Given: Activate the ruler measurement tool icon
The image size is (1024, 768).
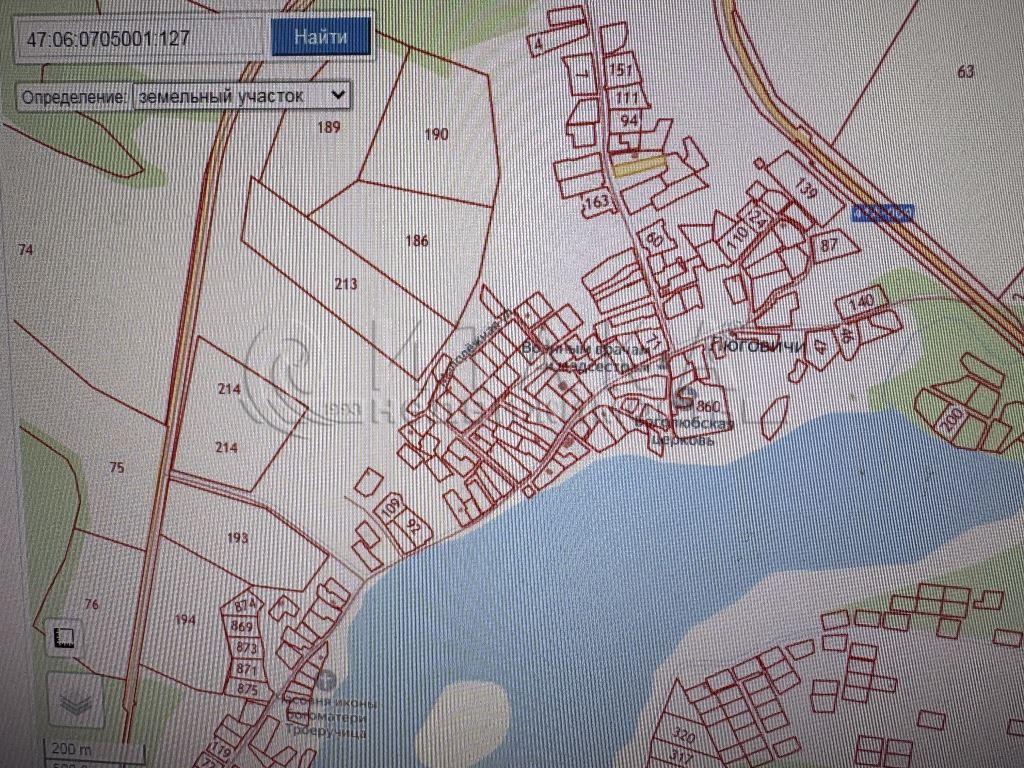Looking at the screenshot, I should coord(65,636).
